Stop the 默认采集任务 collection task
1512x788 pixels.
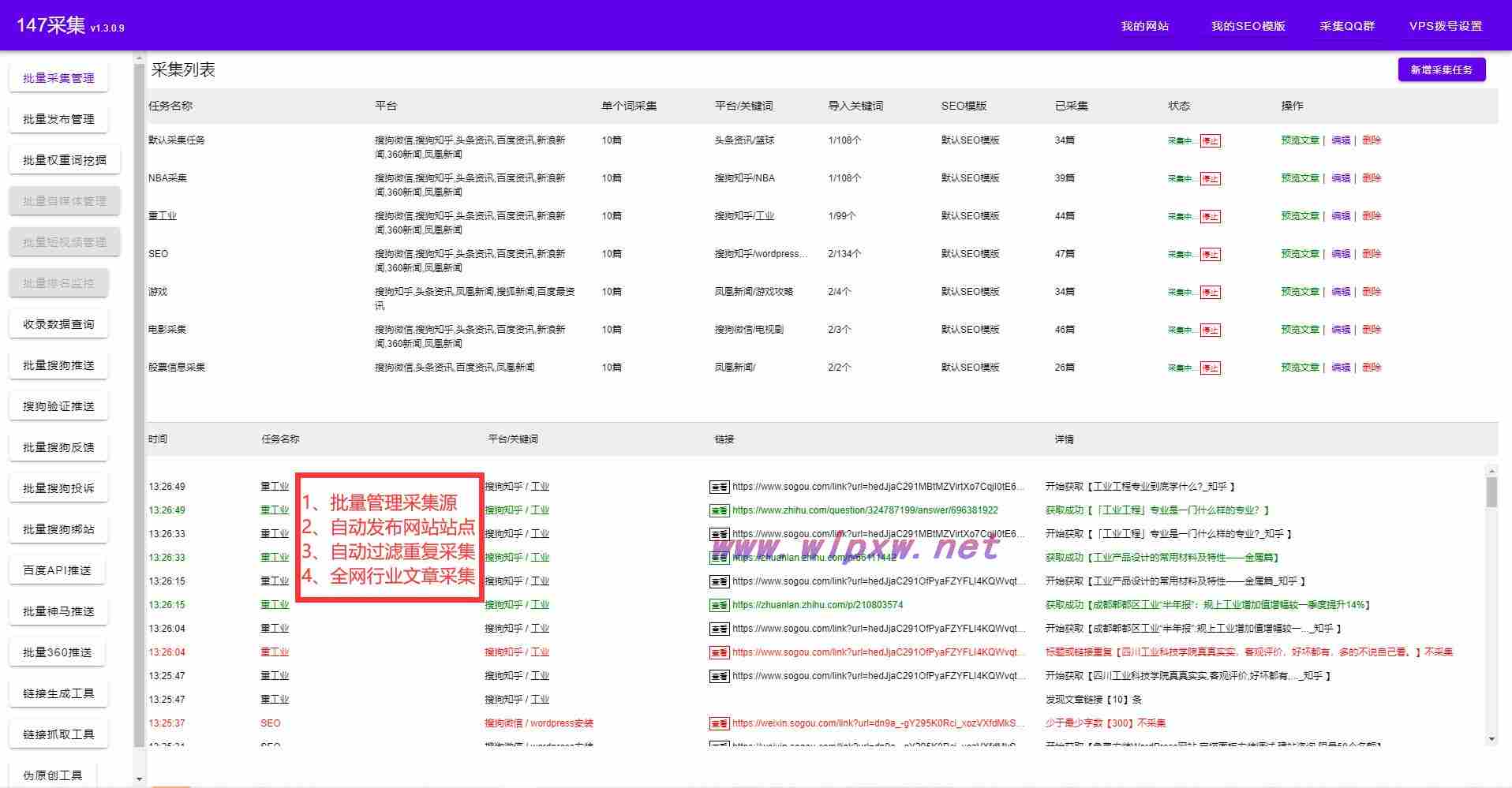coord(1210,141)
